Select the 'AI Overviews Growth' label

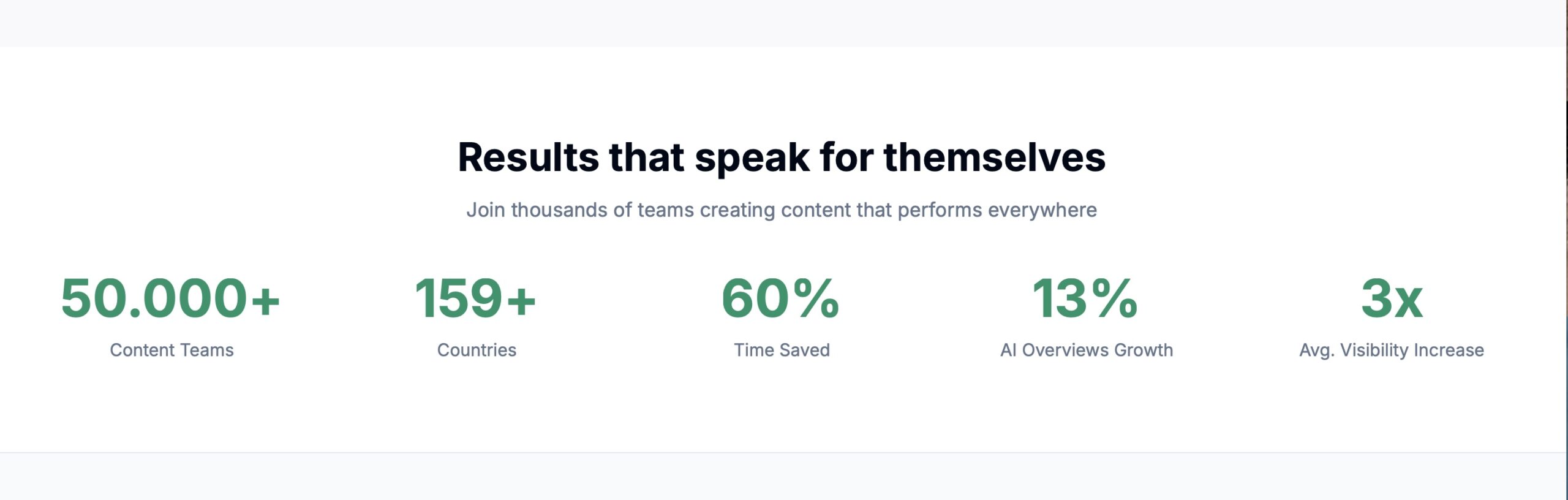pos(1087,350)
